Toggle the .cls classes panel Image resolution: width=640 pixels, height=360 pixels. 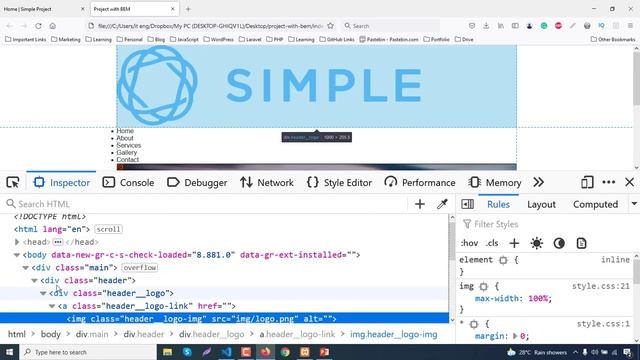pos(492,243)
